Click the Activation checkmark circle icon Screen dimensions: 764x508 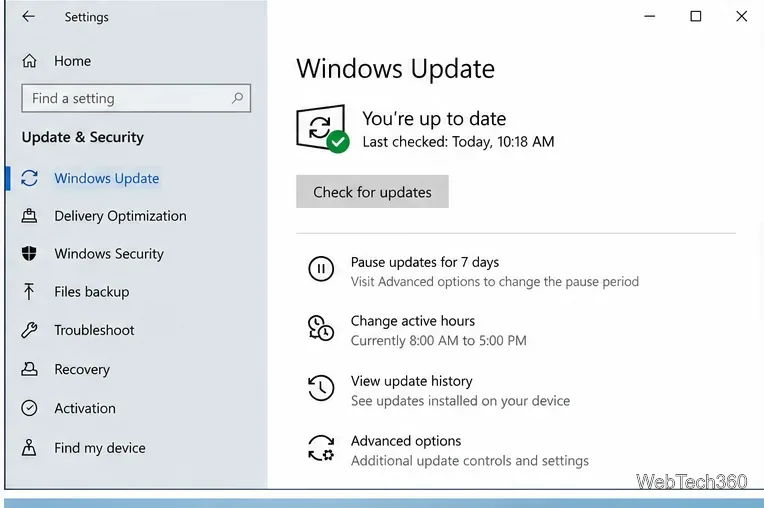29,408
